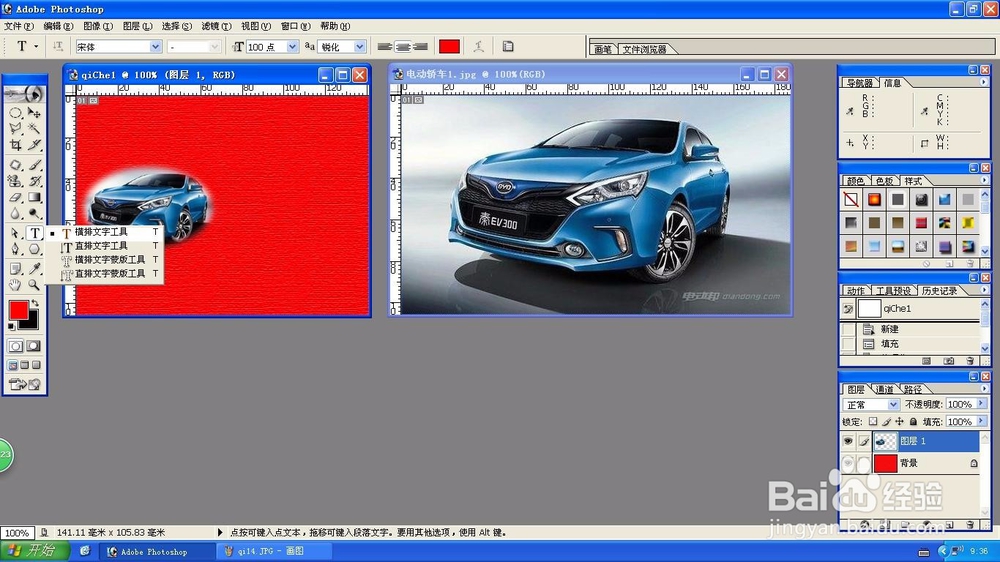Switch to Quick Mask mode button
Image resolution: width=1000 pixels, height=562 pixels.
[x=34, y=346]
